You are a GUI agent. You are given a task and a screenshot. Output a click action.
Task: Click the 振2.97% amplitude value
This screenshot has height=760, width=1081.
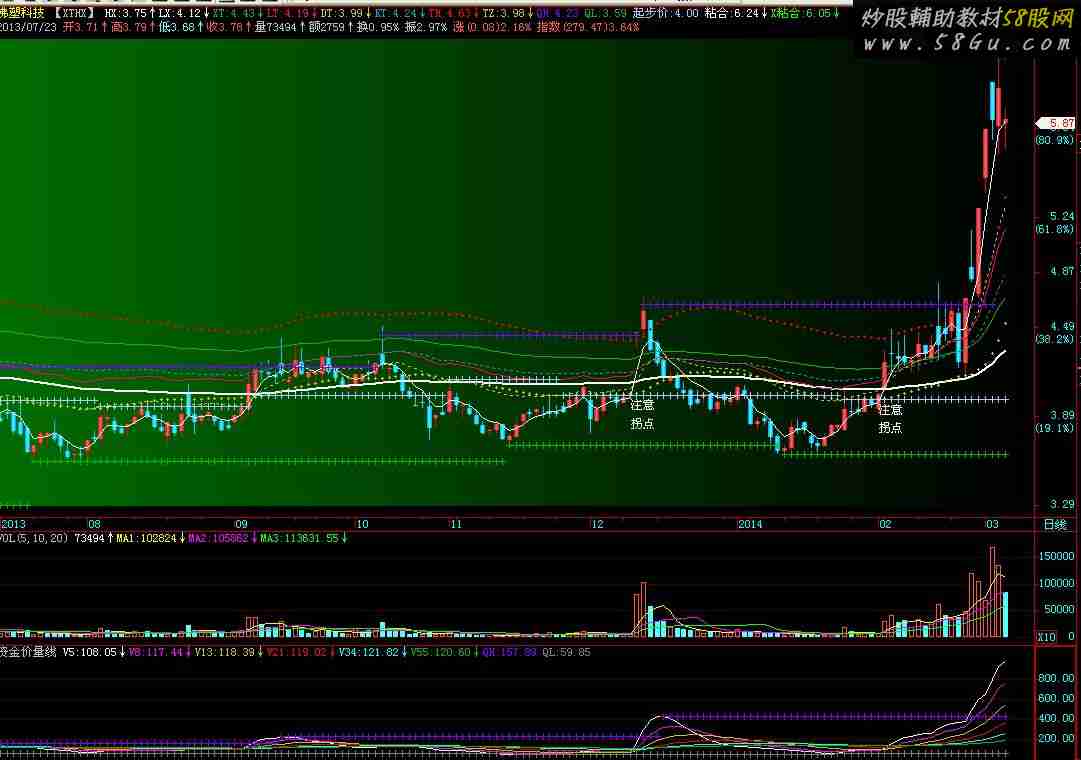click(425, 28)
